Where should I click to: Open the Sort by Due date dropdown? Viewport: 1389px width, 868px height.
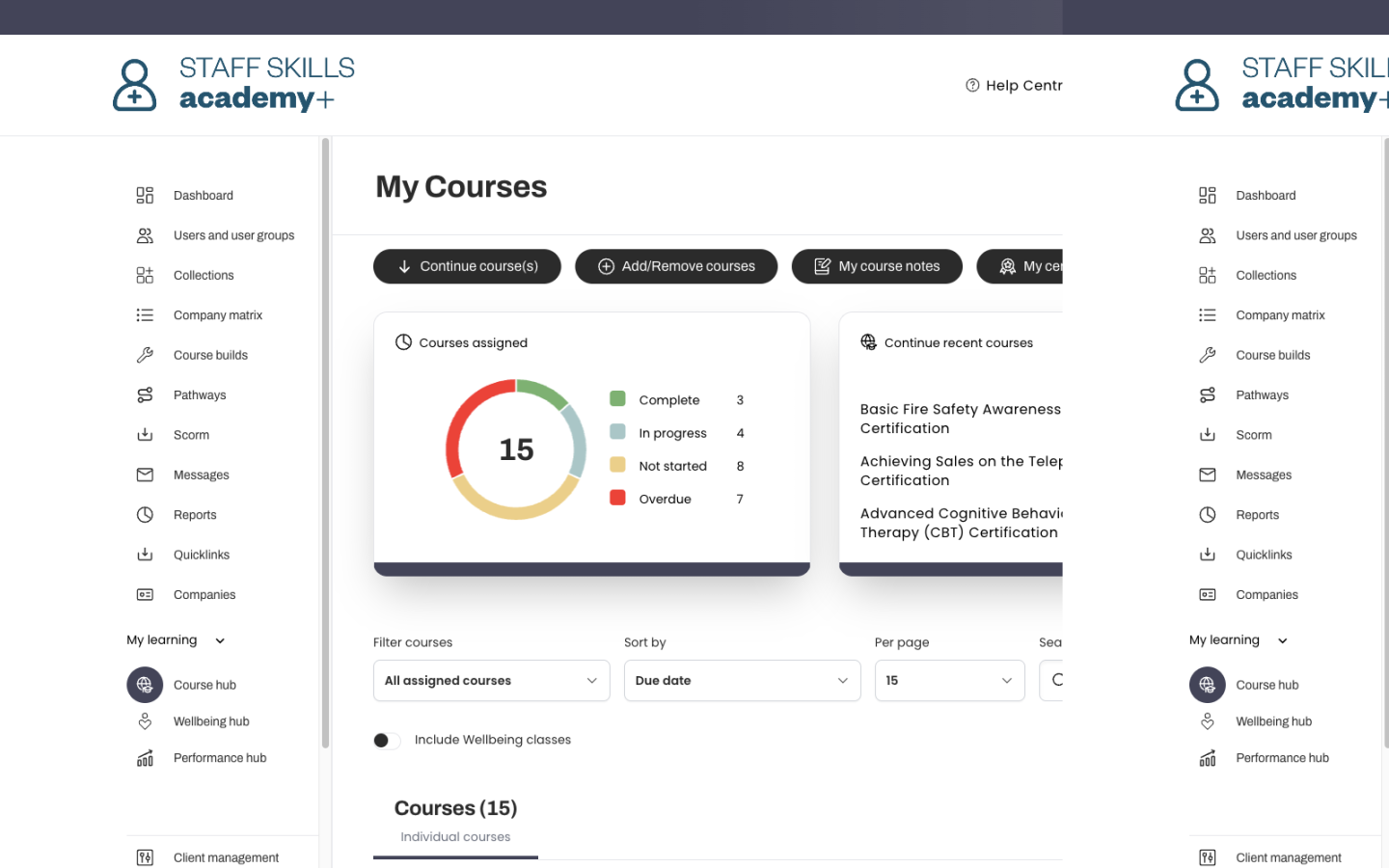[x=742, y=681]
